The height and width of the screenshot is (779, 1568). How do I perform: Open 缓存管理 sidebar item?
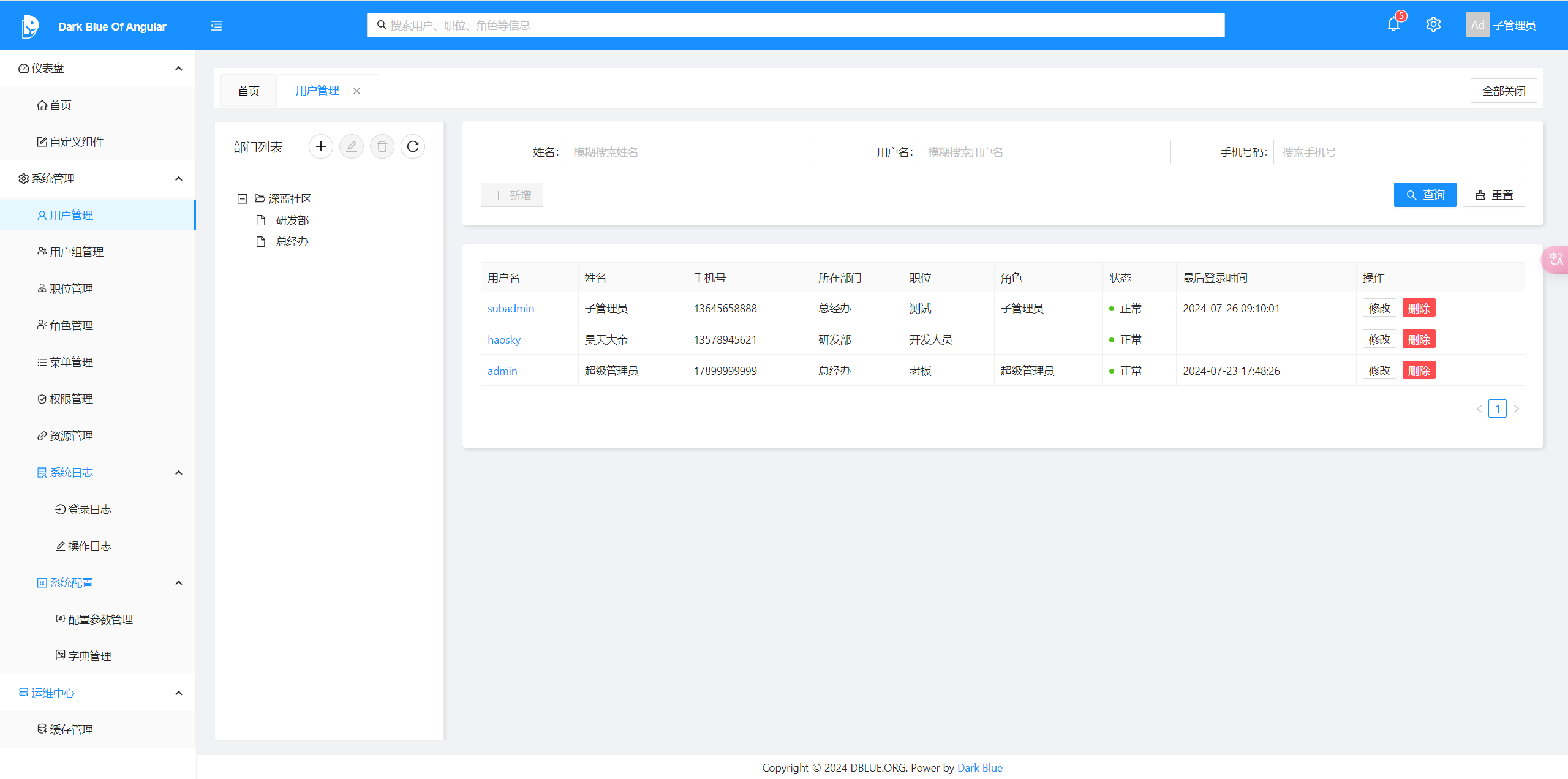coord(98,729)
